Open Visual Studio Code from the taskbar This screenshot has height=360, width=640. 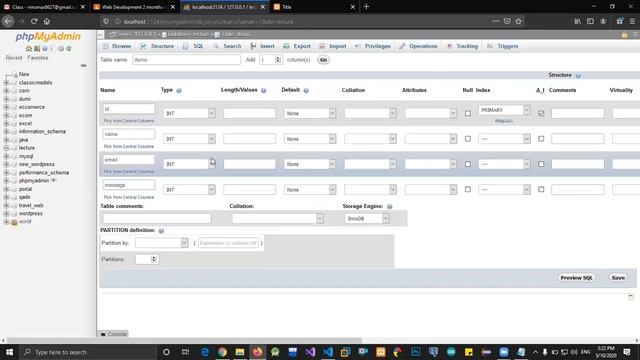tap(328, 352)
